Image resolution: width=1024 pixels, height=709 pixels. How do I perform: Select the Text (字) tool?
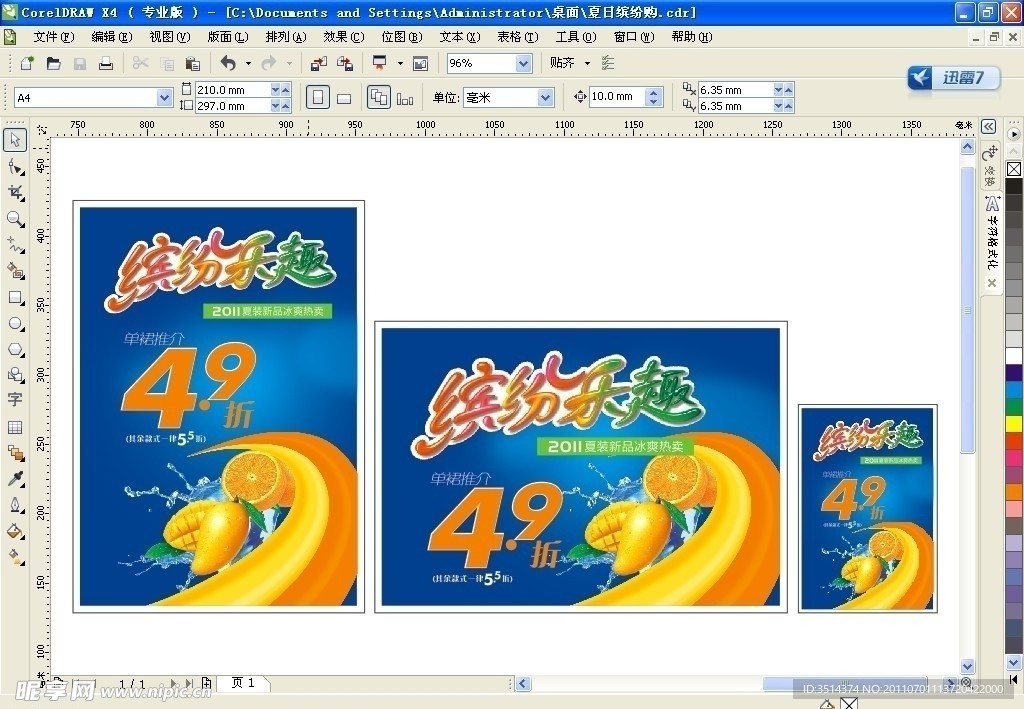click(15, 400)
